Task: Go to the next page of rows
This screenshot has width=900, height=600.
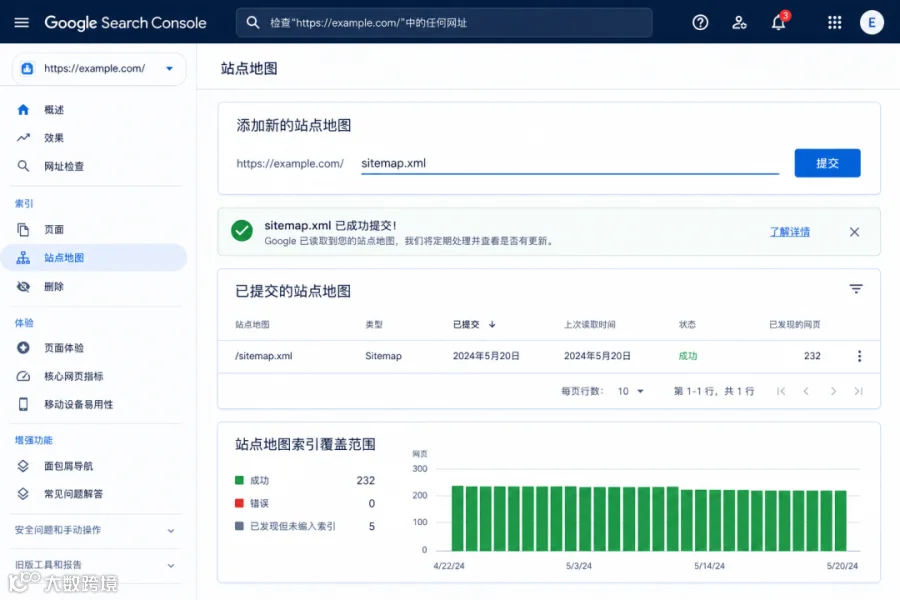Action: tap(833, 391)
